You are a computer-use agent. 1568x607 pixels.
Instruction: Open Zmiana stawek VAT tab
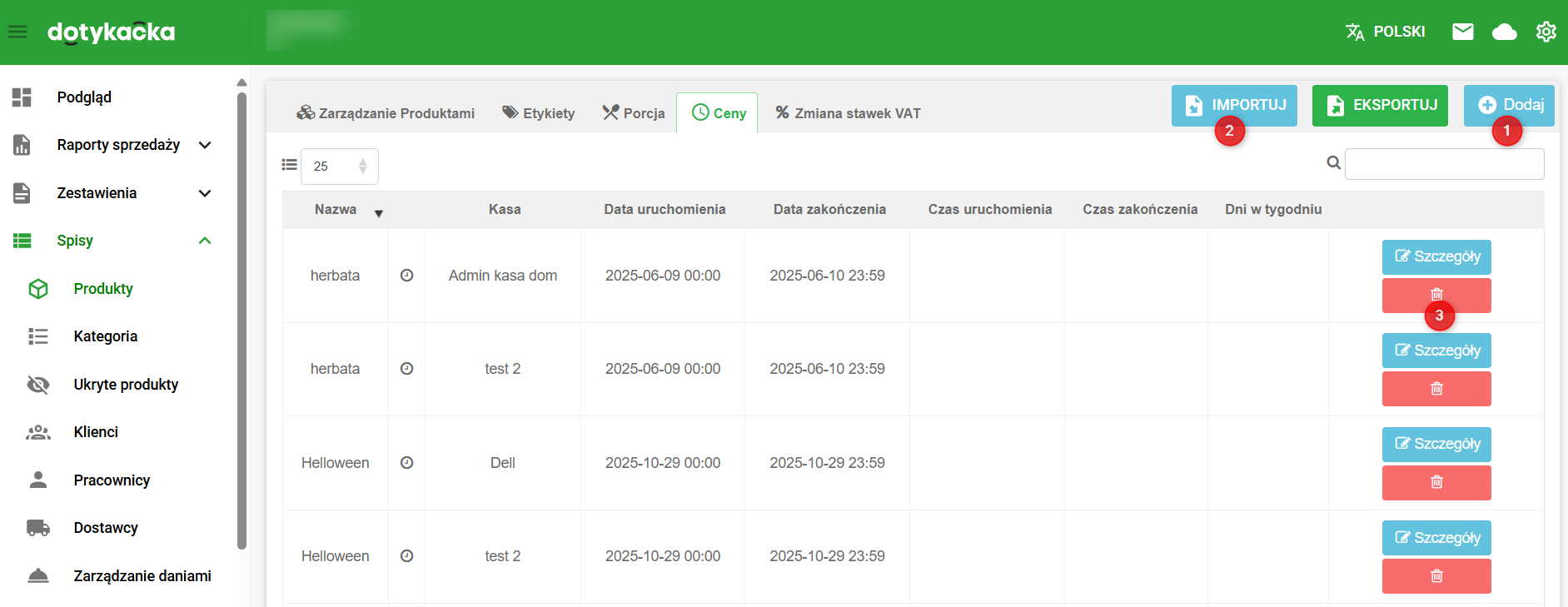point(848,113)
